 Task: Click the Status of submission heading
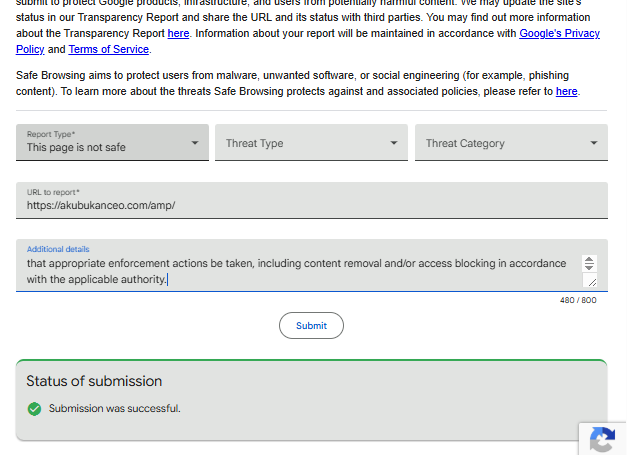[94, 381]
